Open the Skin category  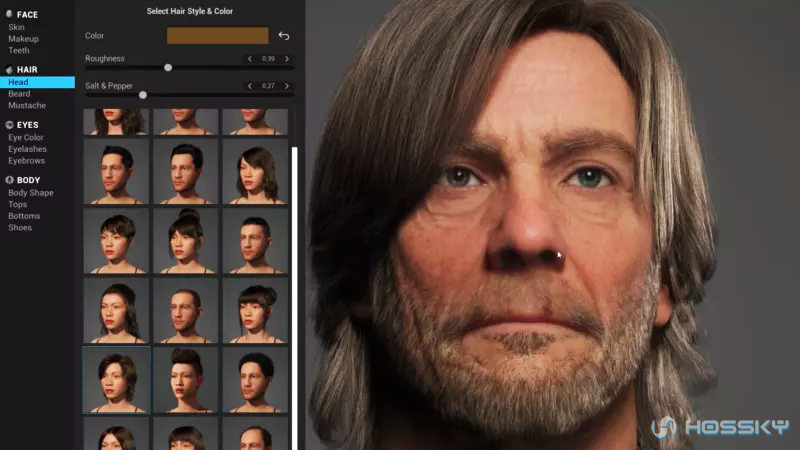(x=16, y=27)
